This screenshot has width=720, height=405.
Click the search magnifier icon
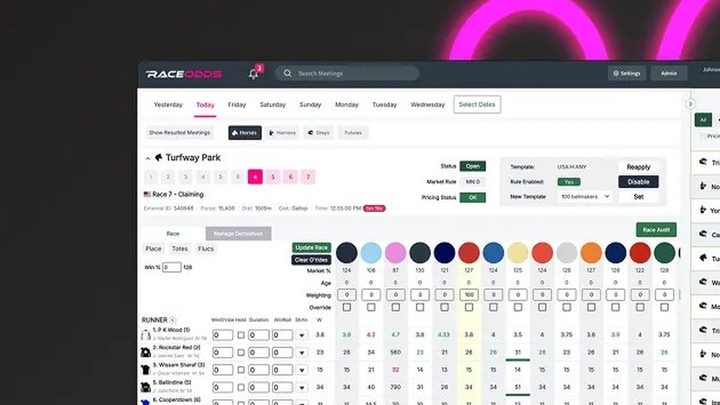287,73
